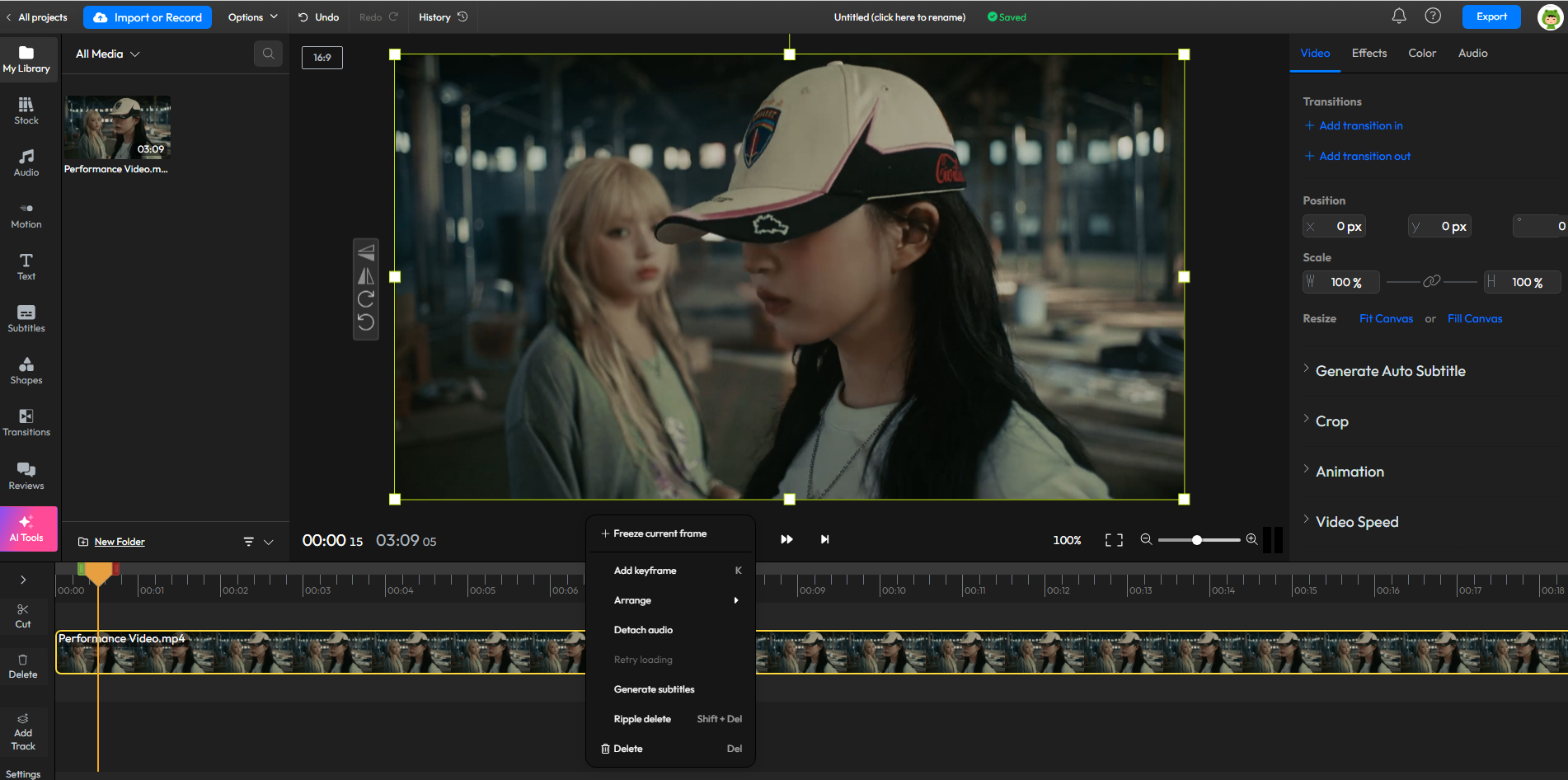1568x780 pixels.
Task: Toggle the scale aspect ratio lock link
Action: pos(1431,282)
